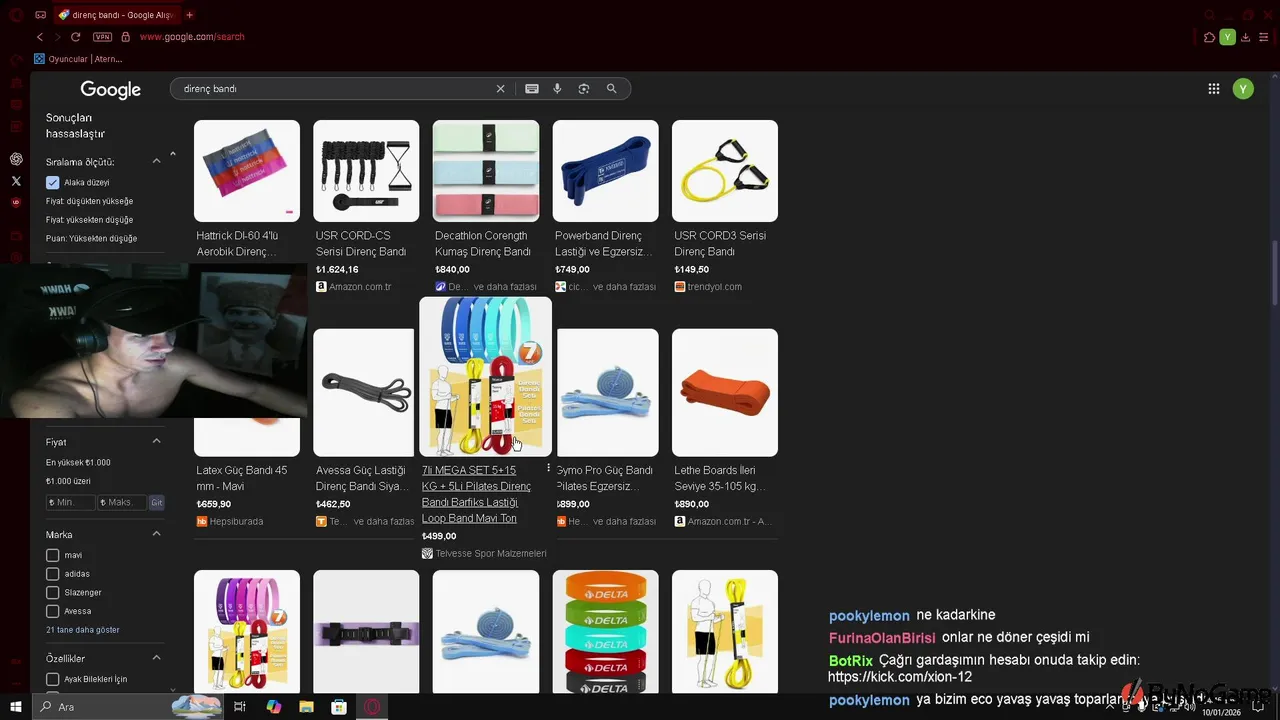Check the mavi brand filter
This screenshot has height=720, width=1280.
click(x=53, y=555)
